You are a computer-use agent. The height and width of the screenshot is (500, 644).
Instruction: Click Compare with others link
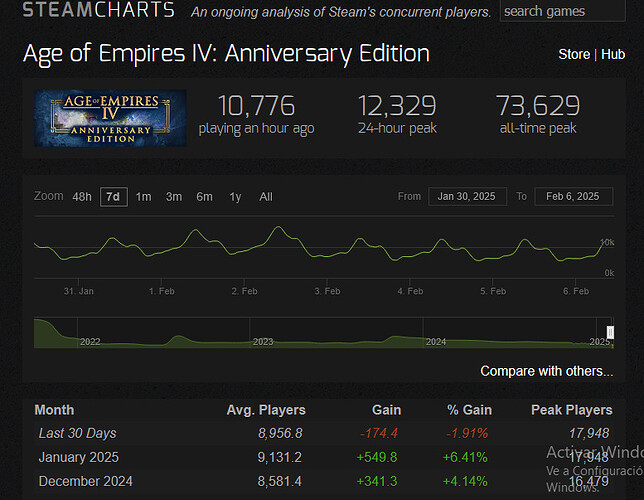coord(546,371)
